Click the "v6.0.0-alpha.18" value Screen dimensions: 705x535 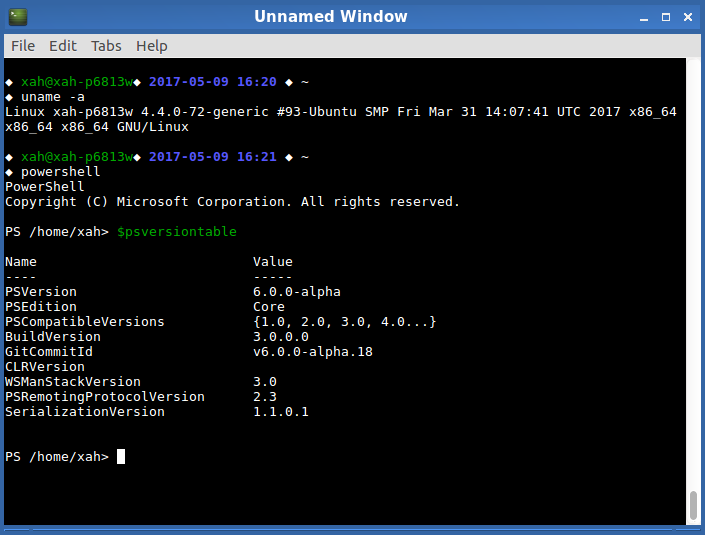313,352
